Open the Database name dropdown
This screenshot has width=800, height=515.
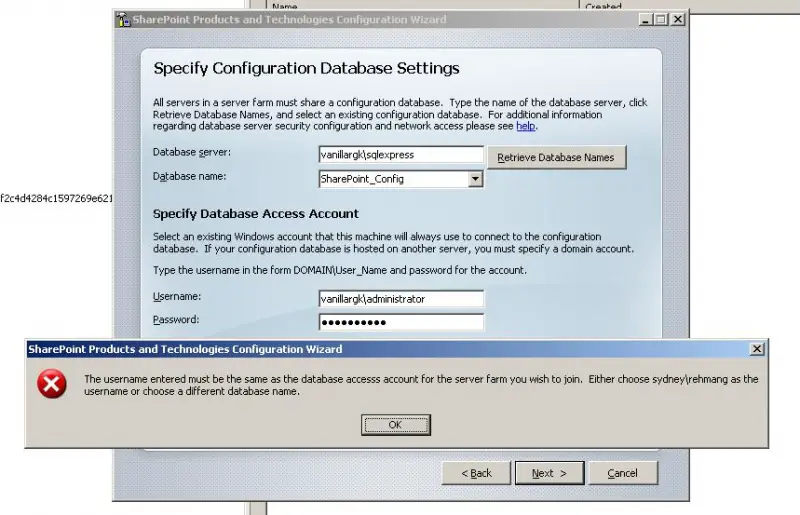[x=475, y=179]
